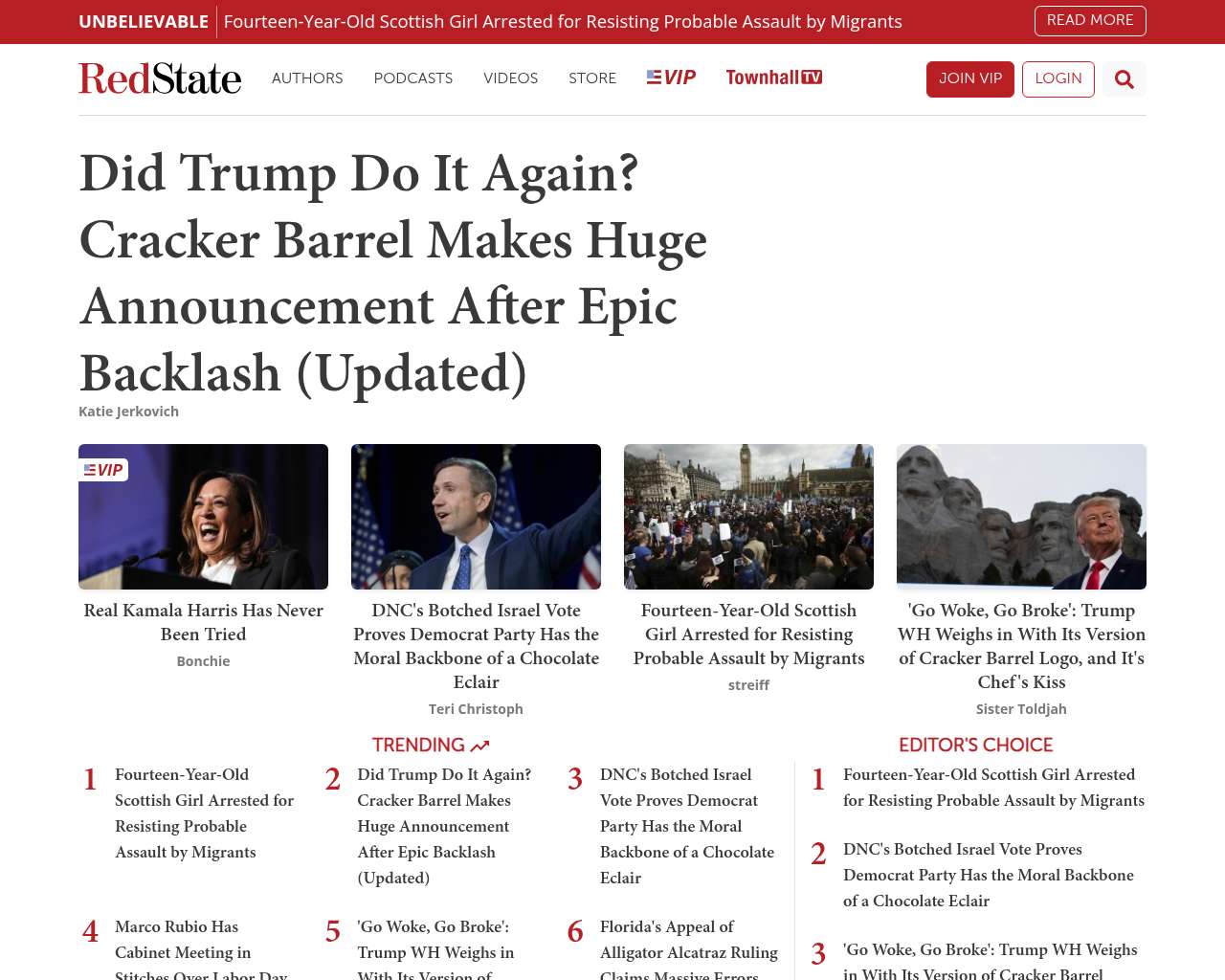The height and width of the screenshot is (980, 1225).
Task: Click author Teri Christoph
Action: pyautogui.click(x=476, y=709)
